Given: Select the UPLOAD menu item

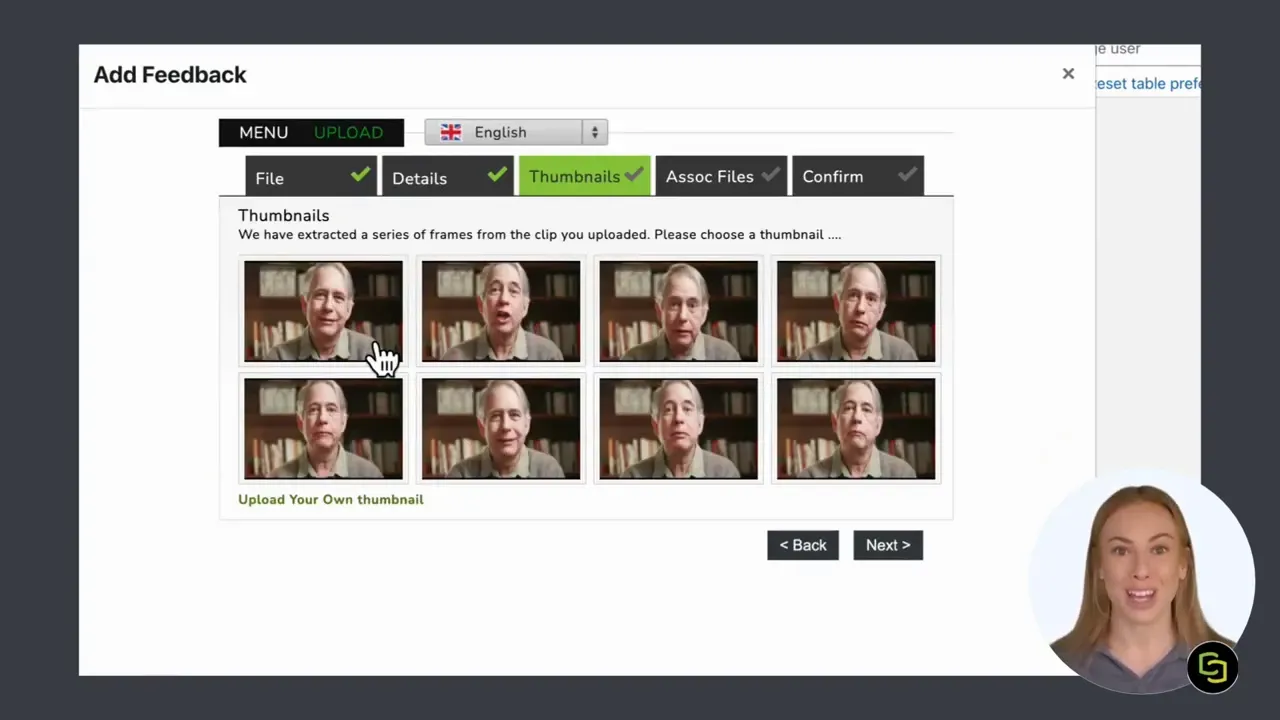Looking at the screenshot, I should 348,132.
